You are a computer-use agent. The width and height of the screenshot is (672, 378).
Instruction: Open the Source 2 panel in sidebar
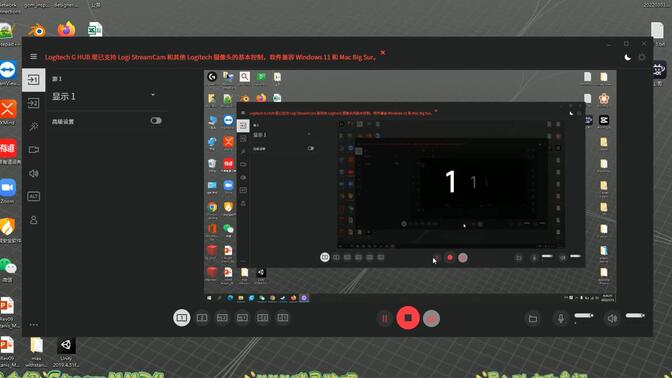click(33, 103)
